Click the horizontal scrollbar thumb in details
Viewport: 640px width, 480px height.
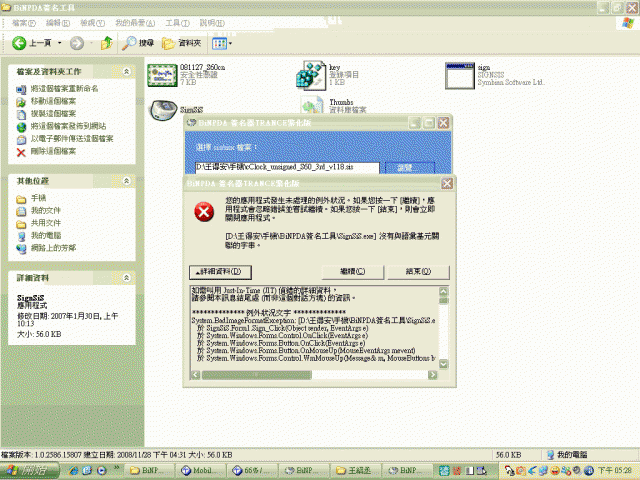(x=257, y=375)
